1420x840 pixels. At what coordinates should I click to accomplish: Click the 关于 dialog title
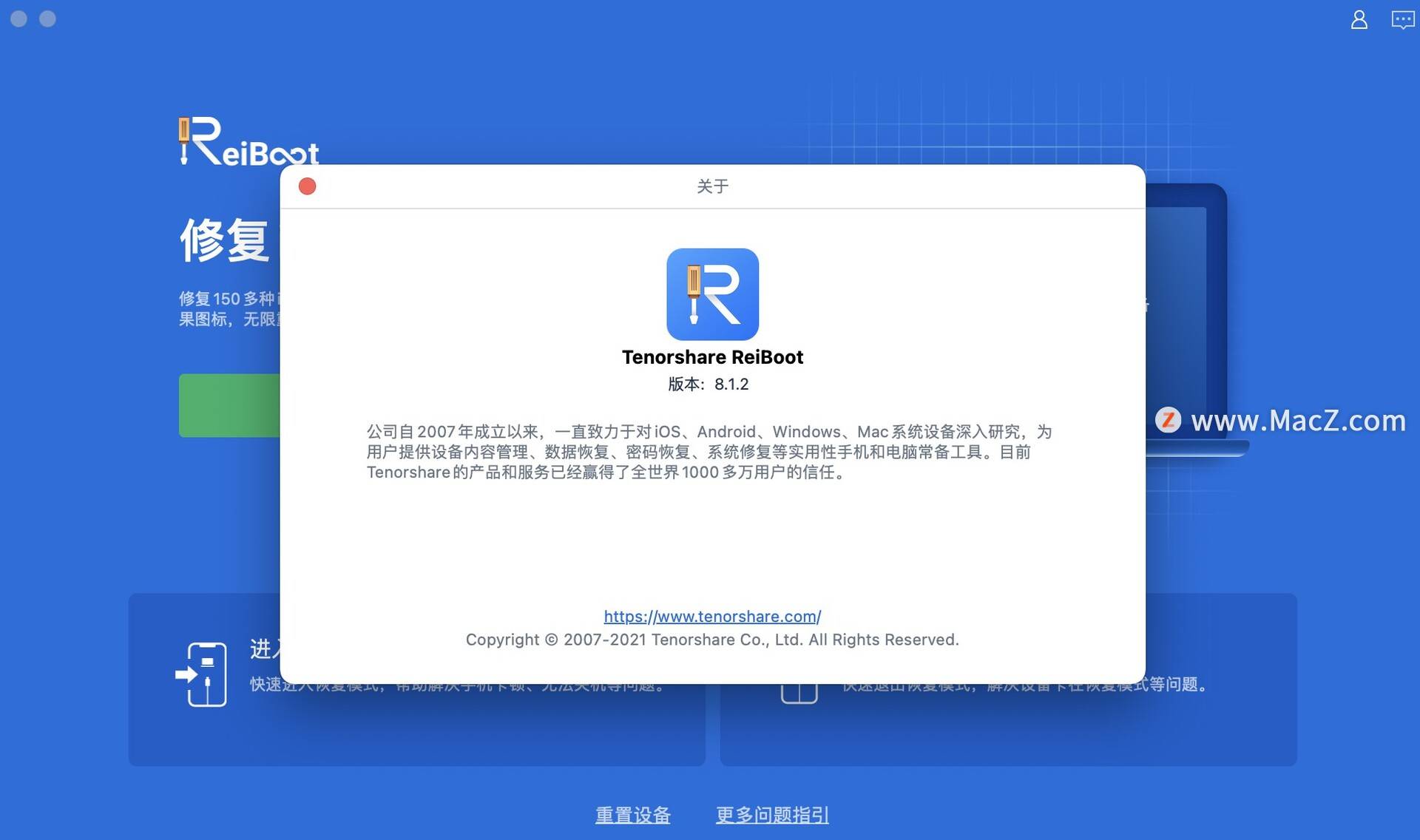point(712,186)
